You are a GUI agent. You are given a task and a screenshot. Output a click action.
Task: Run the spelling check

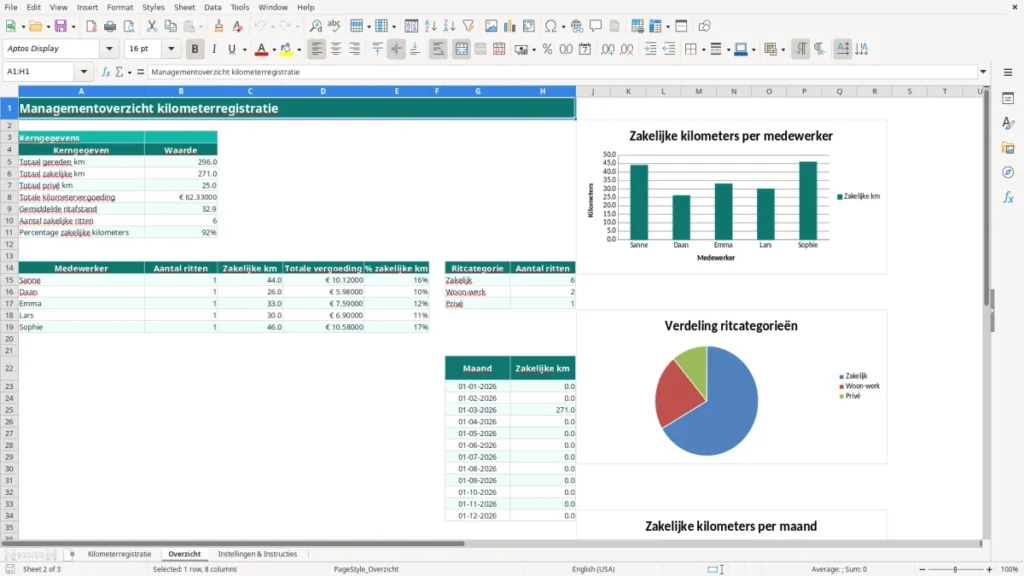click(334, 26)
